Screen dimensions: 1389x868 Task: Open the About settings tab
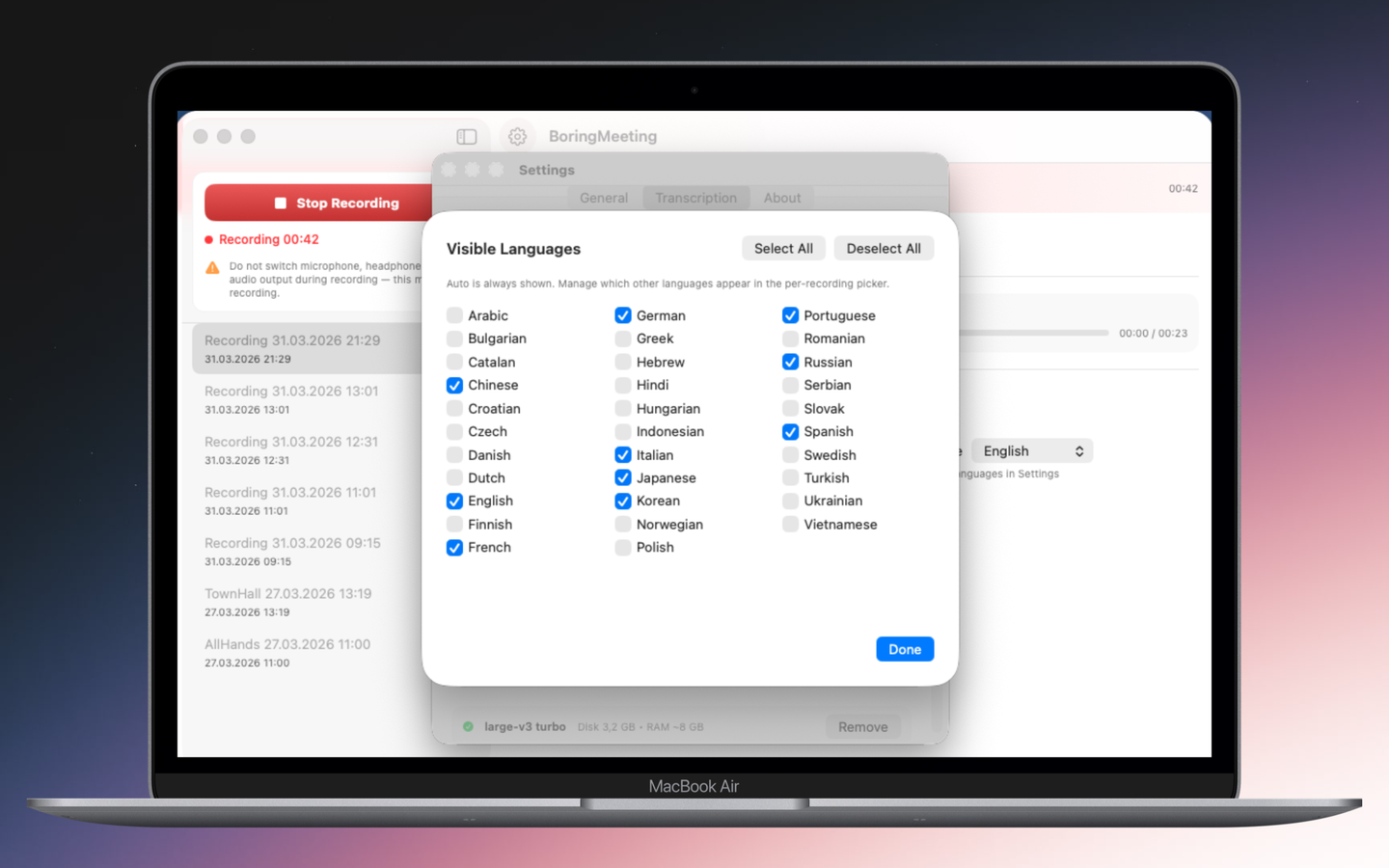[782, 198]
